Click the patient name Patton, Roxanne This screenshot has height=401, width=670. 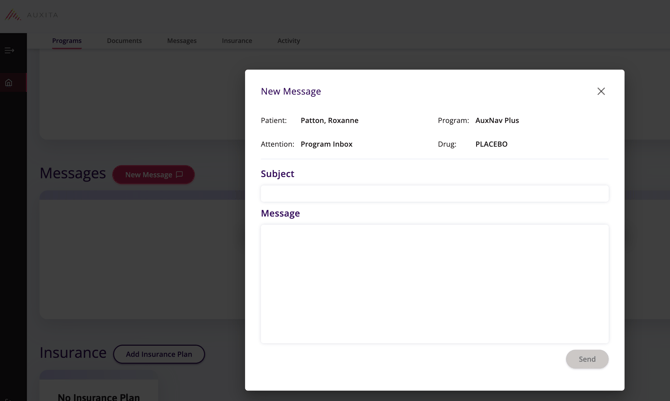click(x=329, y=120)
